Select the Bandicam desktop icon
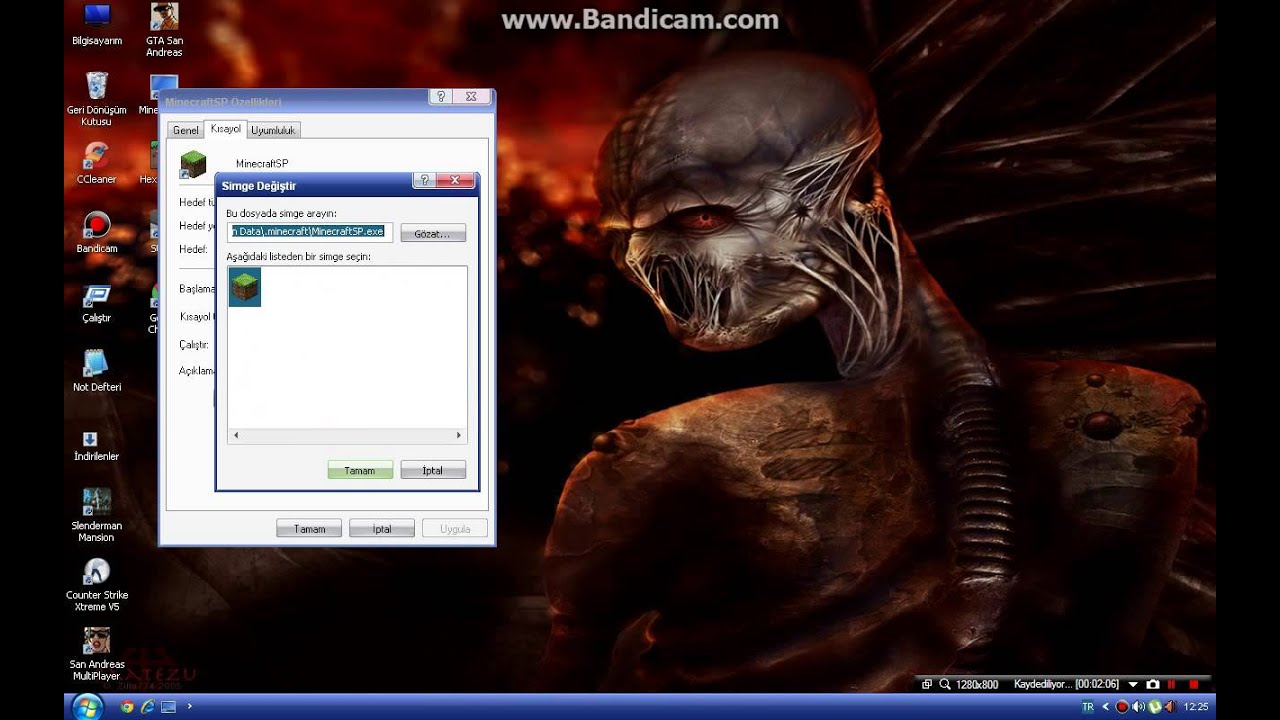This screenshot has height=720, width=1280. [x=97, y=232]
